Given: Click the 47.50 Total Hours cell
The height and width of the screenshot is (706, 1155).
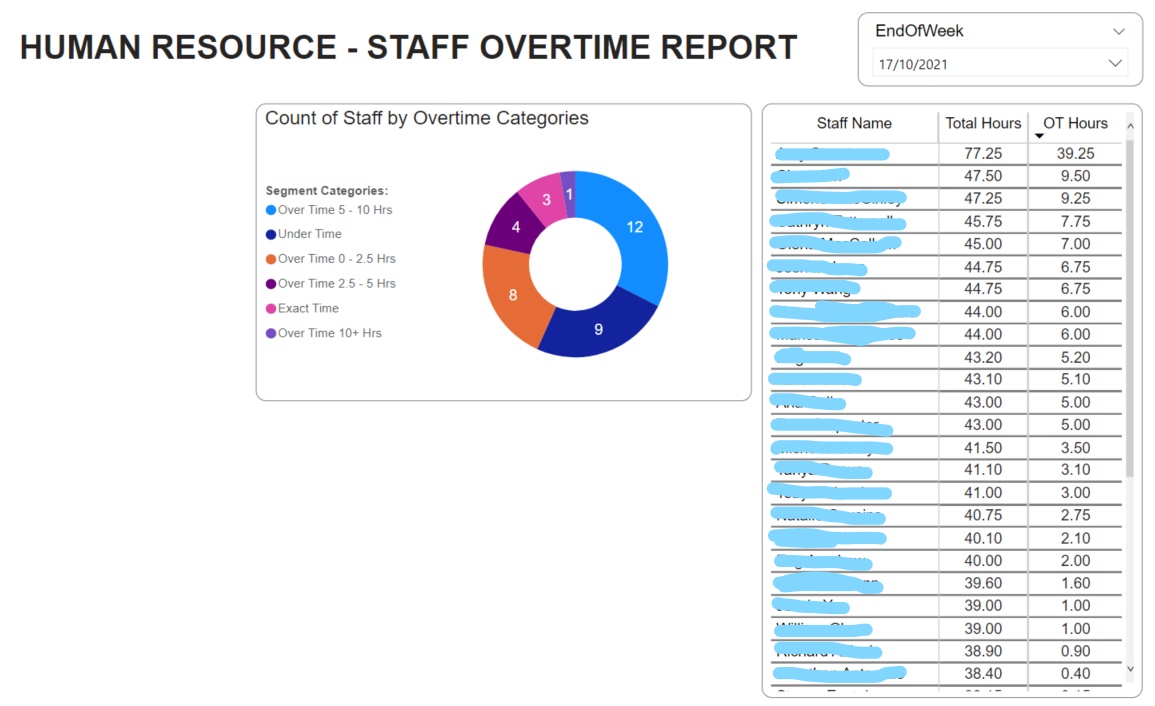Looking at the screenshot, I should [x=983, y=176].
